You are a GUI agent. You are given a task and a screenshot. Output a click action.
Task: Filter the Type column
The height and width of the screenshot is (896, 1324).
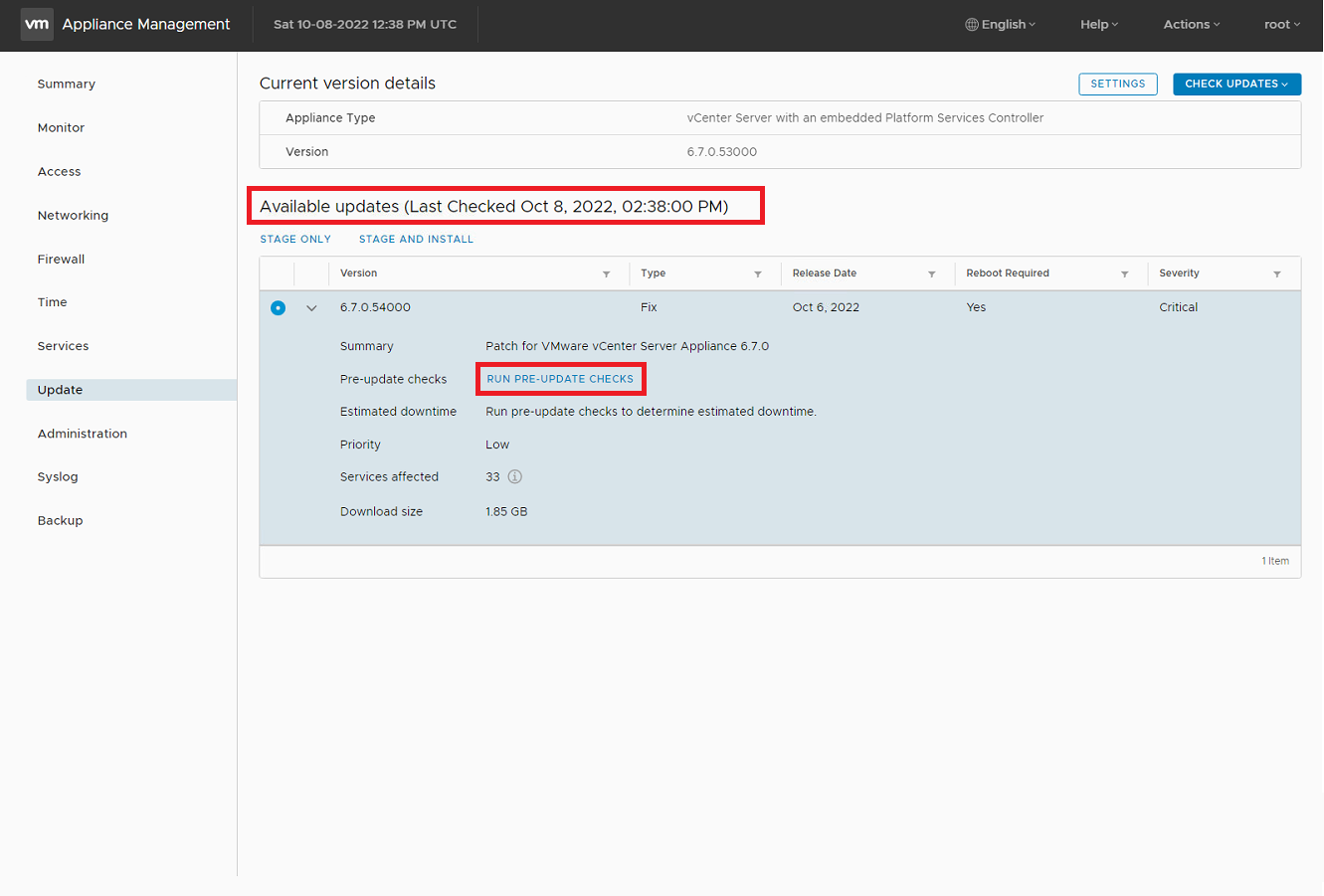coord(758,273)
